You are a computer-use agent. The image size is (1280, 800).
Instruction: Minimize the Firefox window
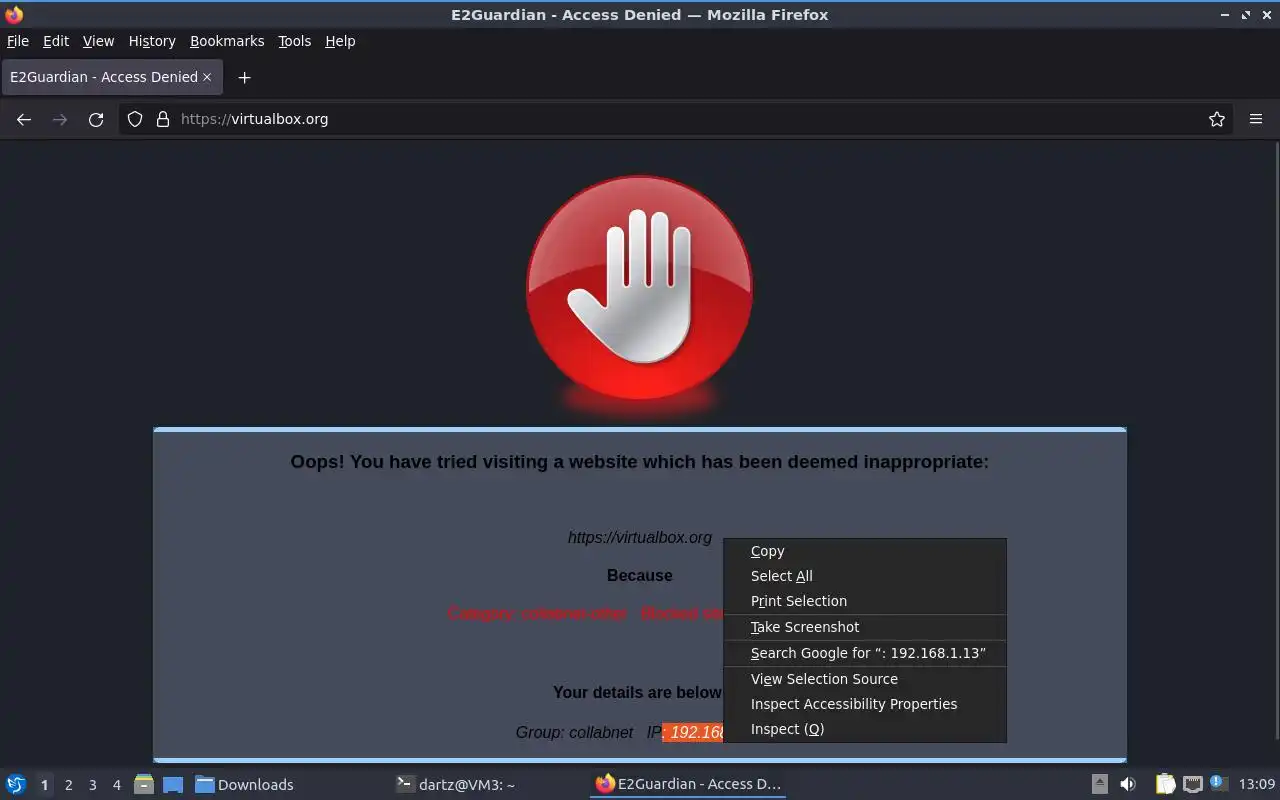click(x=1225, y=15)
